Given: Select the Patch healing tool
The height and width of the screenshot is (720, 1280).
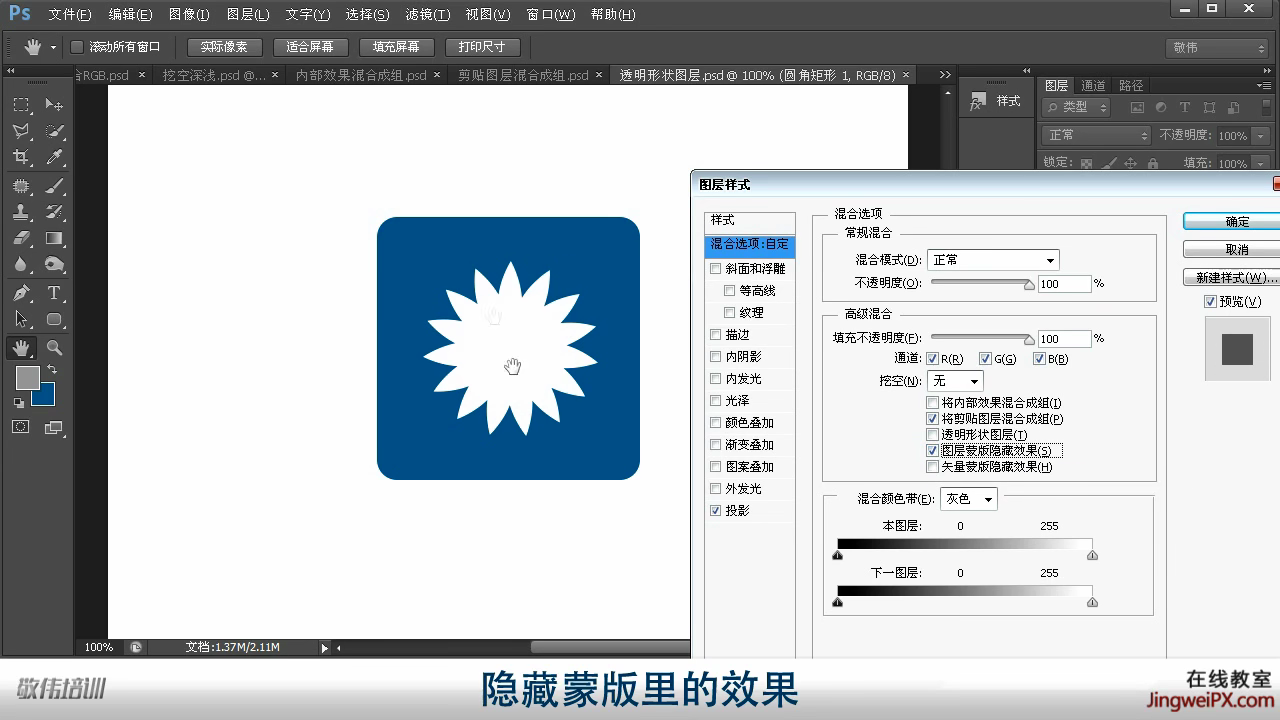Looking at the screenshot, I should coord(21,186).
